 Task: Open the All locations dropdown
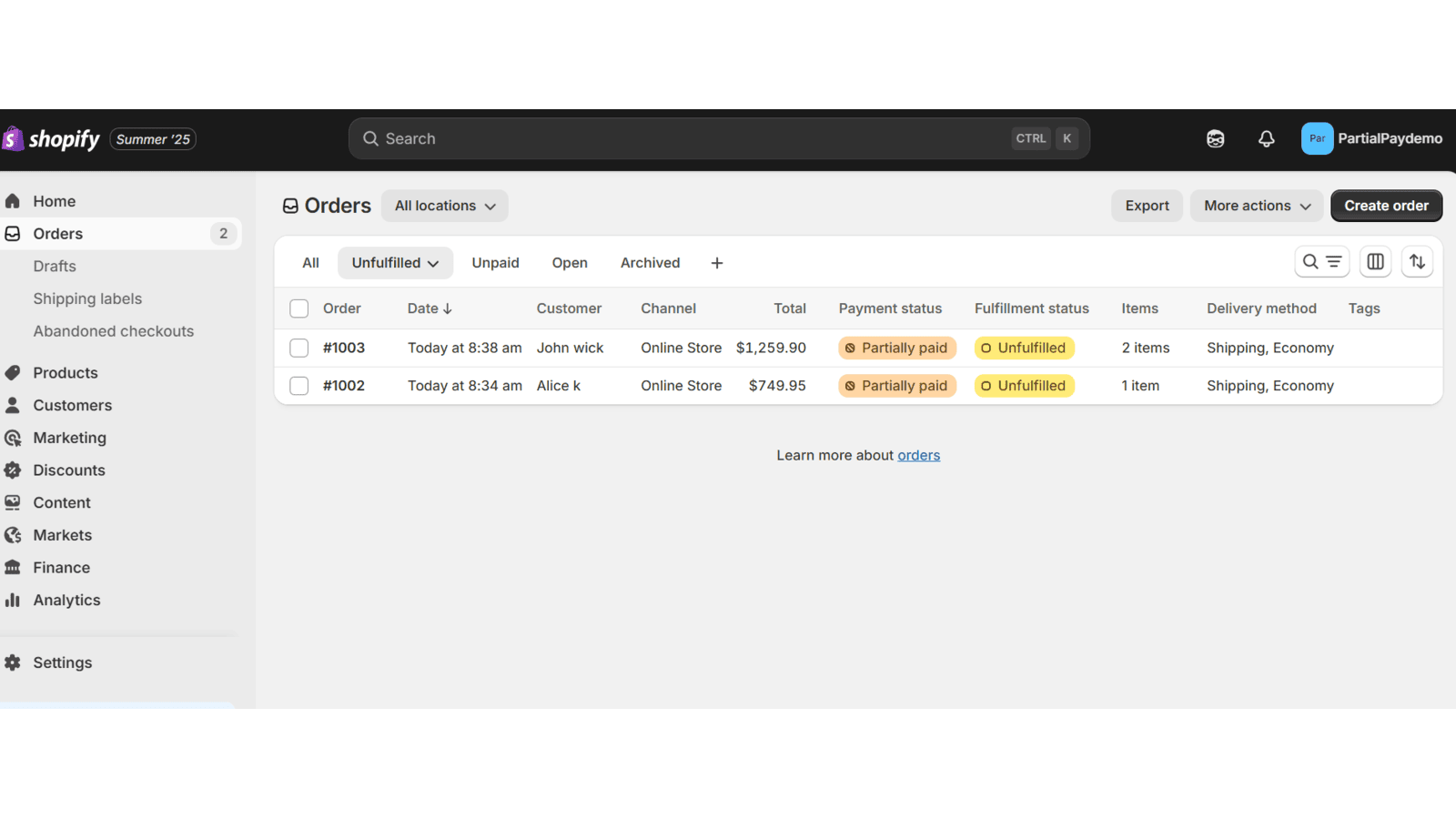coord(444,206)
